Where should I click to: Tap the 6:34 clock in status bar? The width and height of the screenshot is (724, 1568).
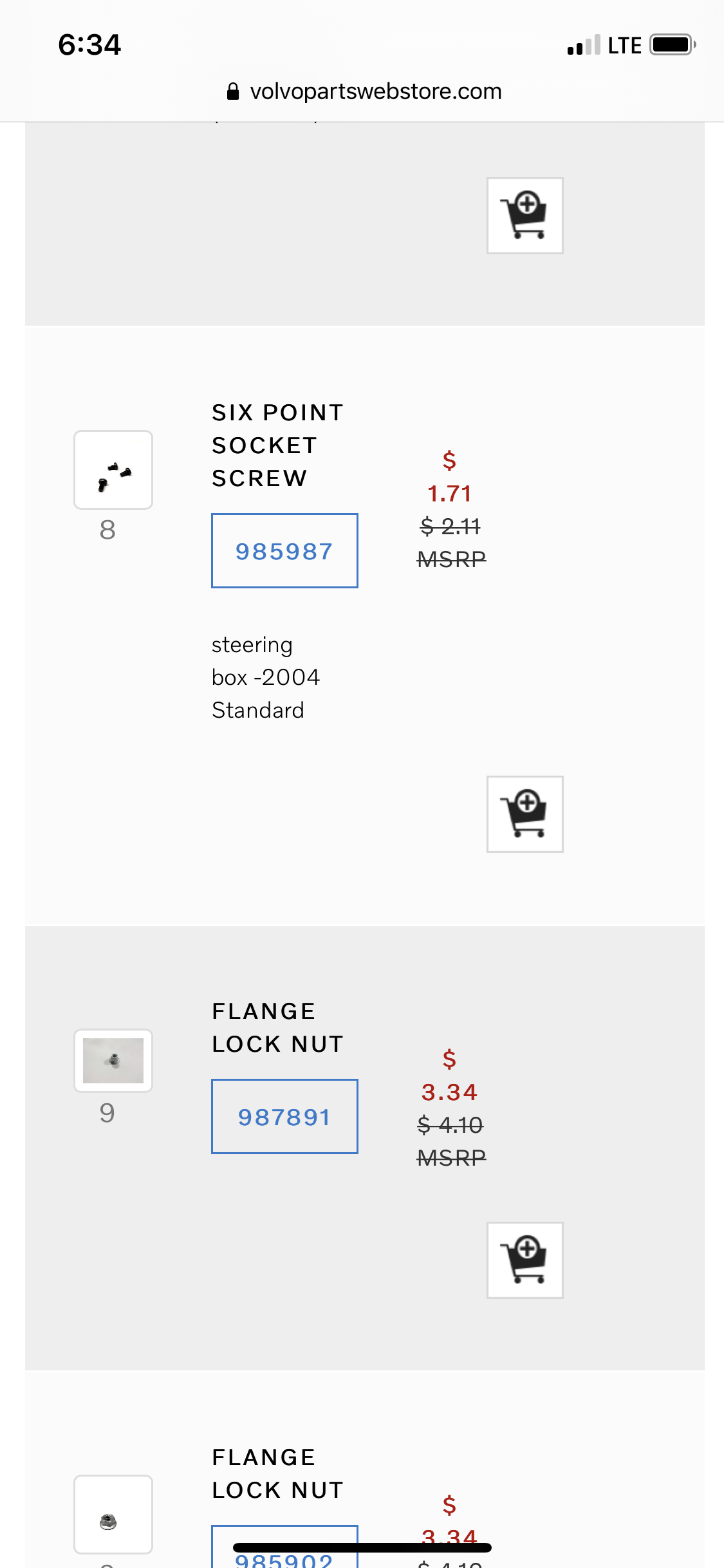(89, 45)
